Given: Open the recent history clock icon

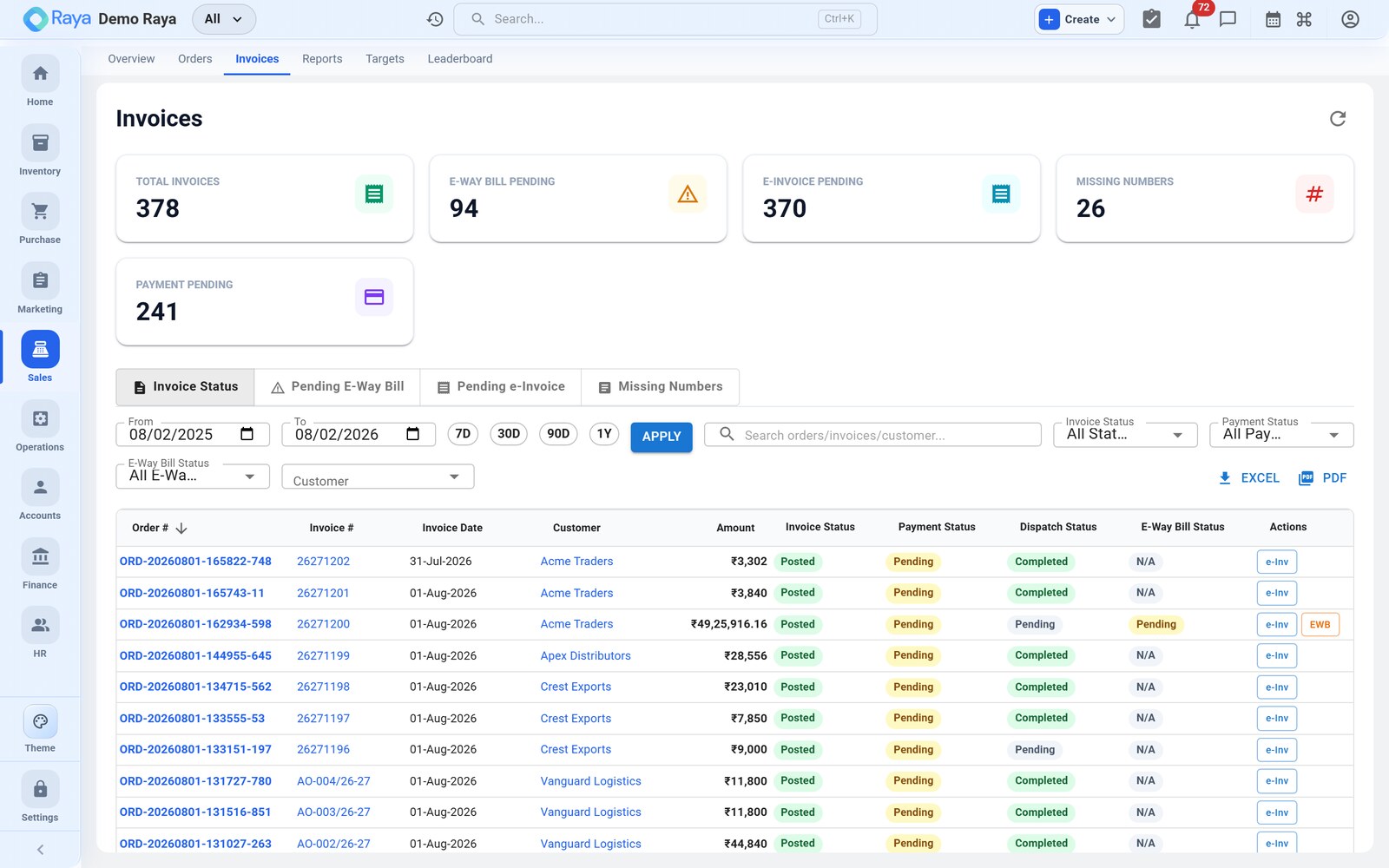Looking at the screenshot, I should point(435,19).
